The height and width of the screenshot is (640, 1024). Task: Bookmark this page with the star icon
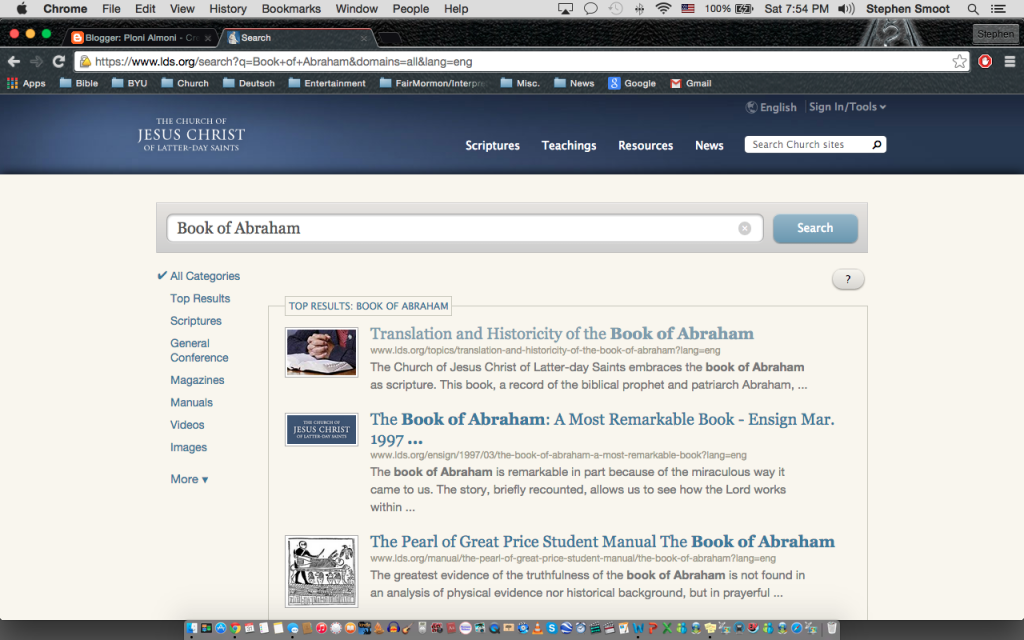(959, 61)
